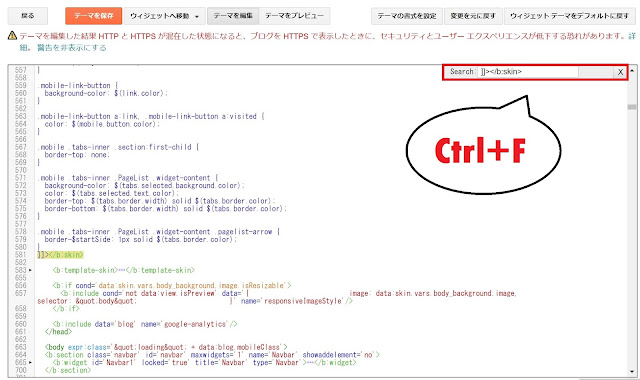Click .mobile-link-button a:link selector line
640x380 pixels.
click(x=151, y=116)
